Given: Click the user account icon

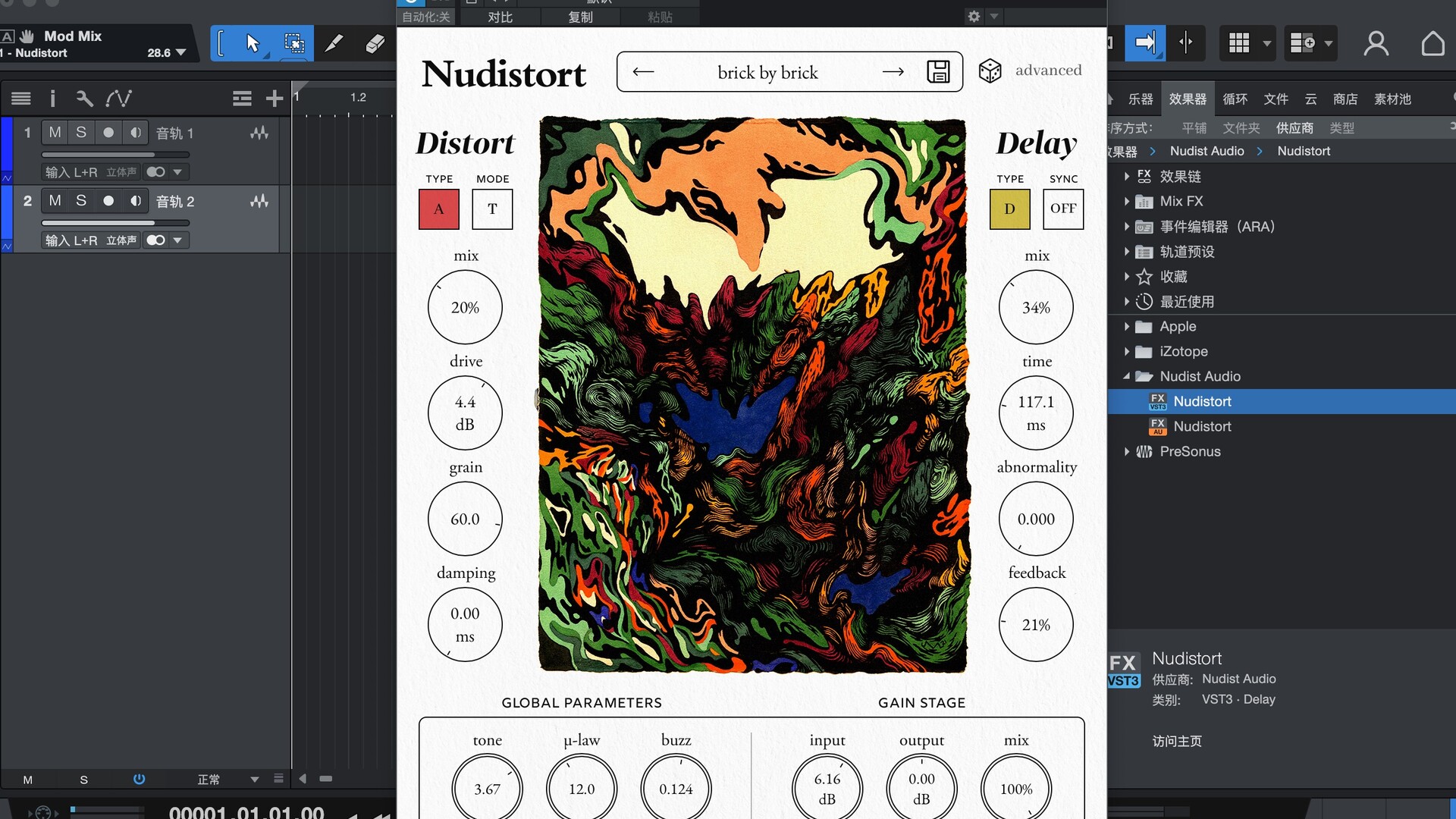Looking at the screenshot, I should point(1376,43).
